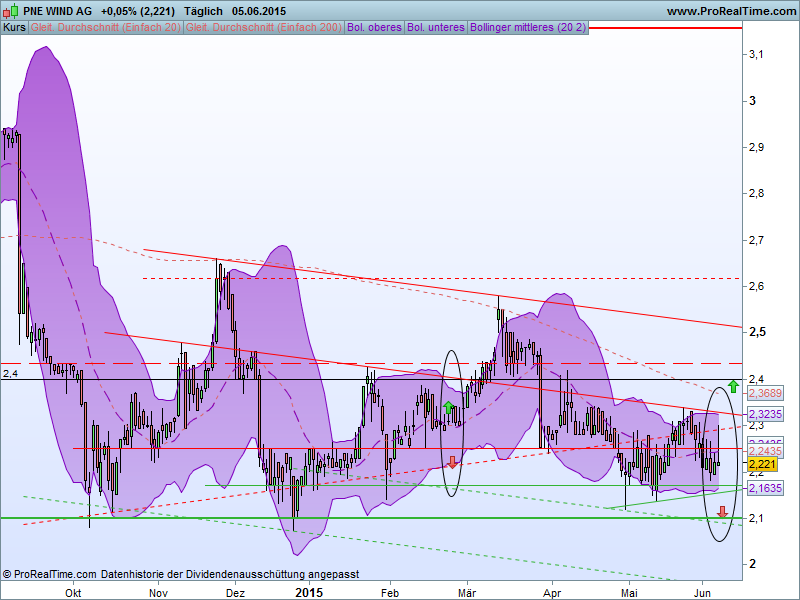Screen dimensions: 800x600
Task: Select the Kurs legend tab
Action: coord(14,28)
